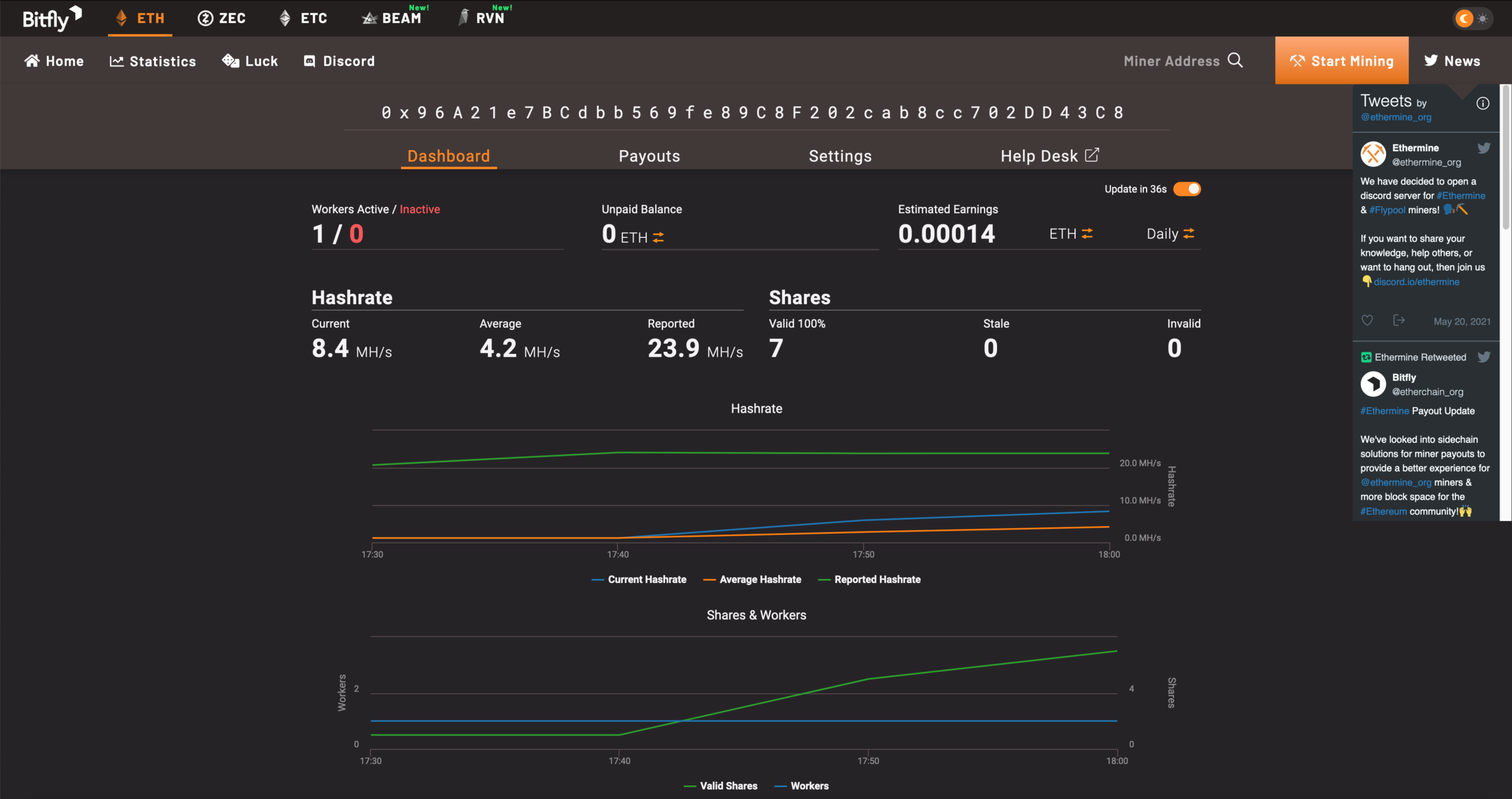1512x799 pixels.
Task: Switch to the ETC pool
Action: pyautogui.click(x=303, y=18)
